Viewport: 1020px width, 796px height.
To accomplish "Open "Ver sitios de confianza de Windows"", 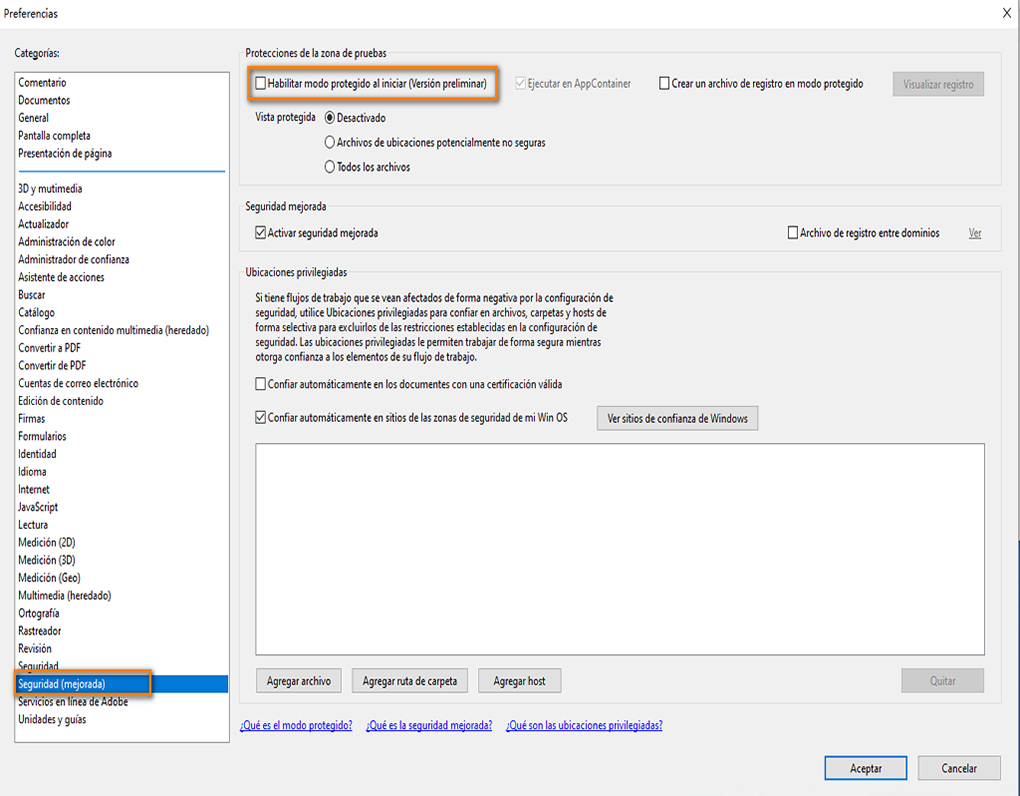I will 677,417.
